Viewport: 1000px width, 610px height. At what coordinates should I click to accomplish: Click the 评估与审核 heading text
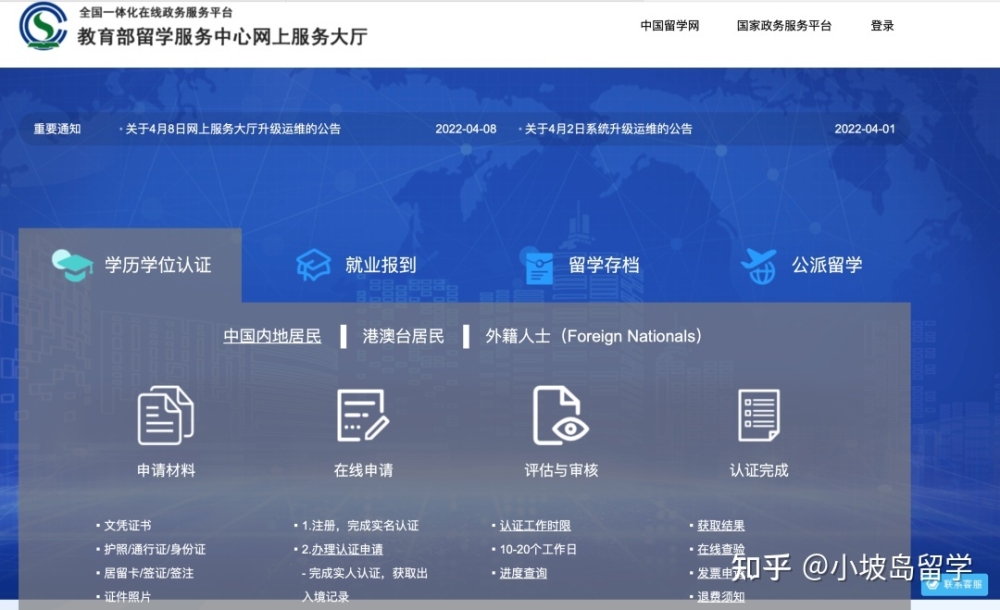click(561, 470)
